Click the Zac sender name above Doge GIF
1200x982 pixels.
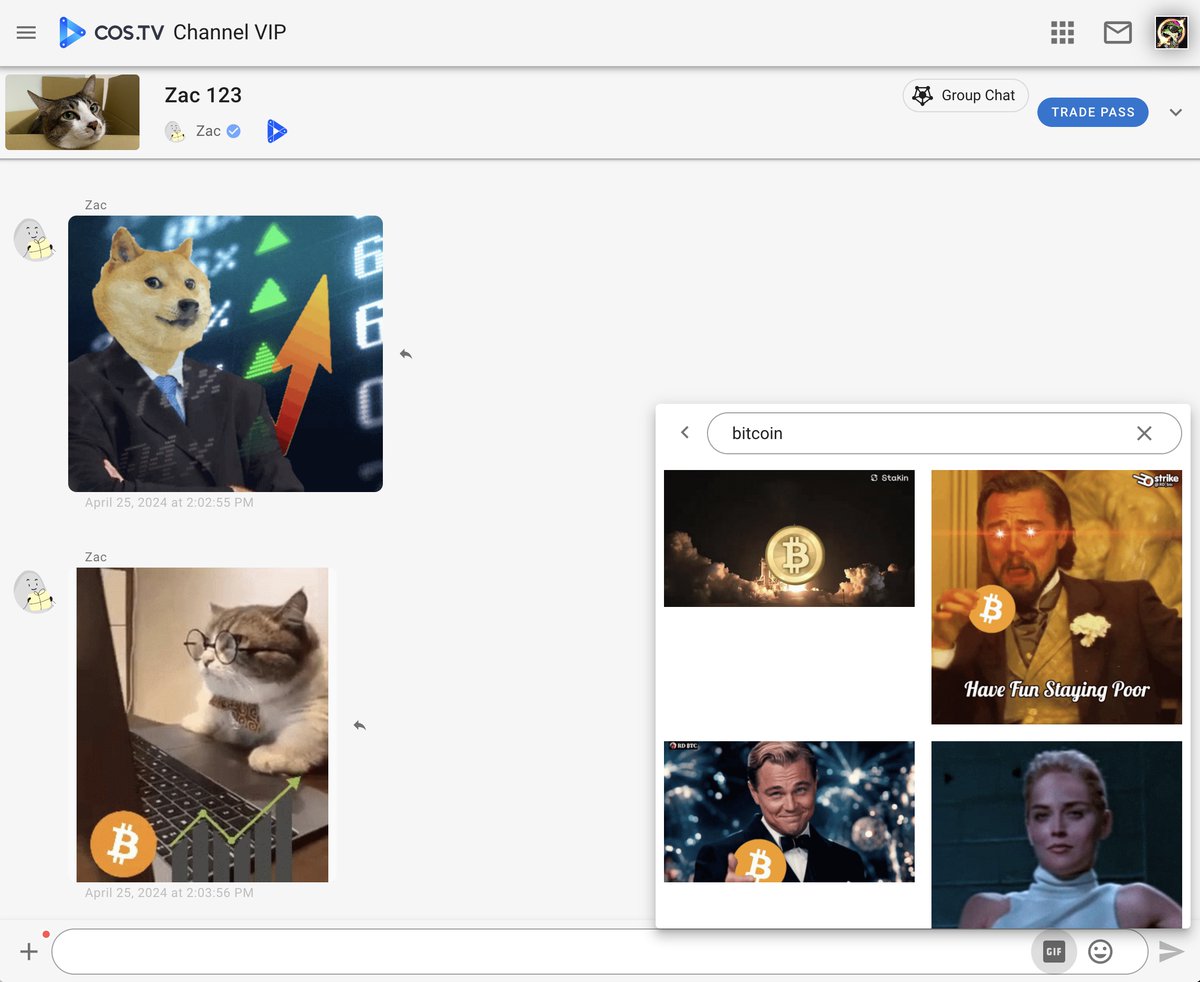[96, 205]
